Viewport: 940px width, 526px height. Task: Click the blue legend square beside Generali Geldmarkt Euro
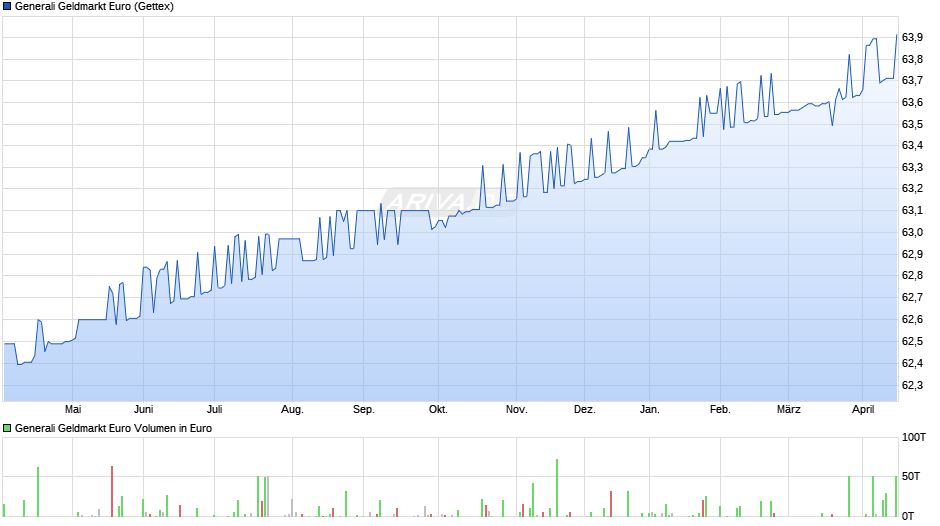click(7, 7)
